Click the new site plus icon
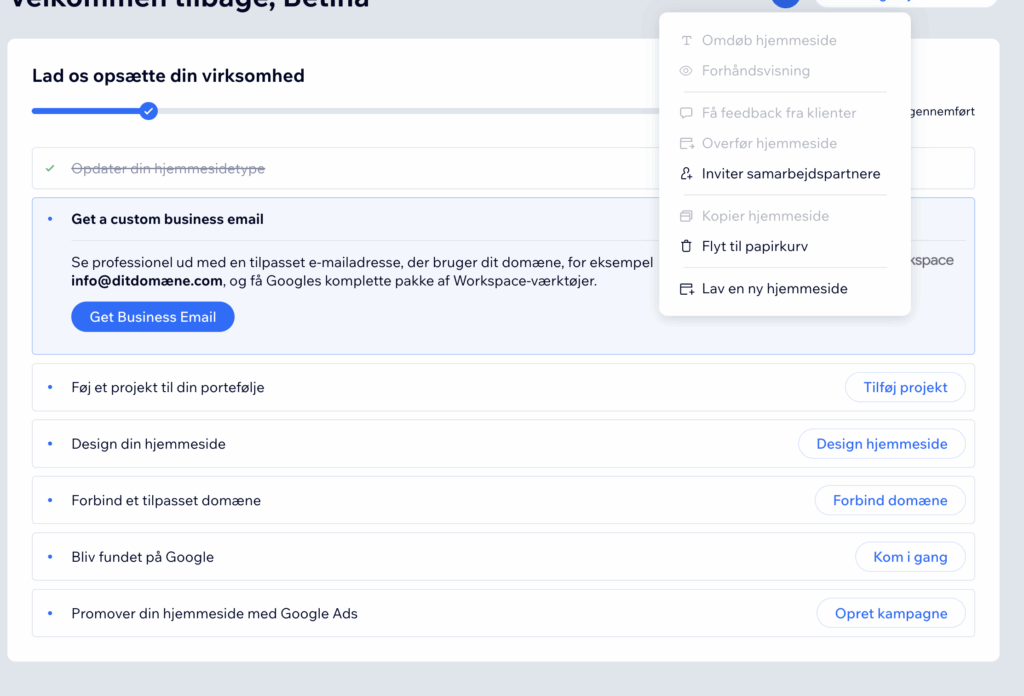 686,289
